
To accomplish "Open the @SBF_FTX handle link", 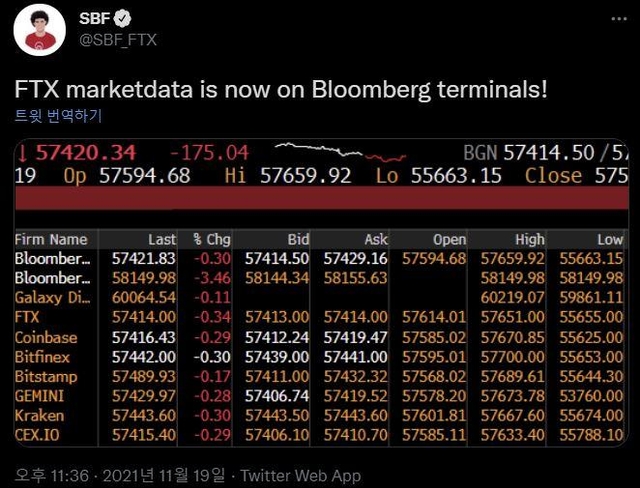I will click(x=117, y=40).
